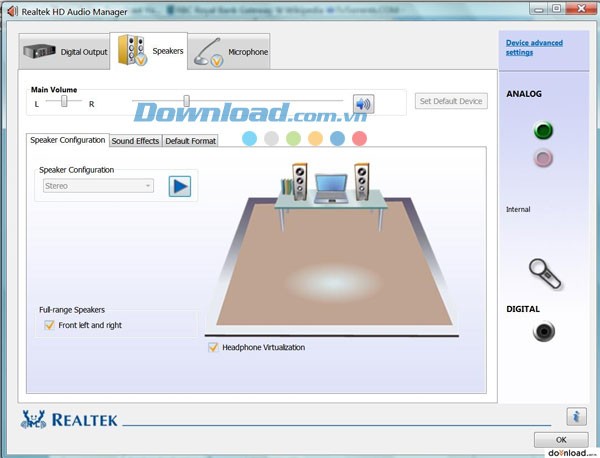Screen dimensions: 600x458
Task: Click the light blue color dot
Action: tap(249, 139)
